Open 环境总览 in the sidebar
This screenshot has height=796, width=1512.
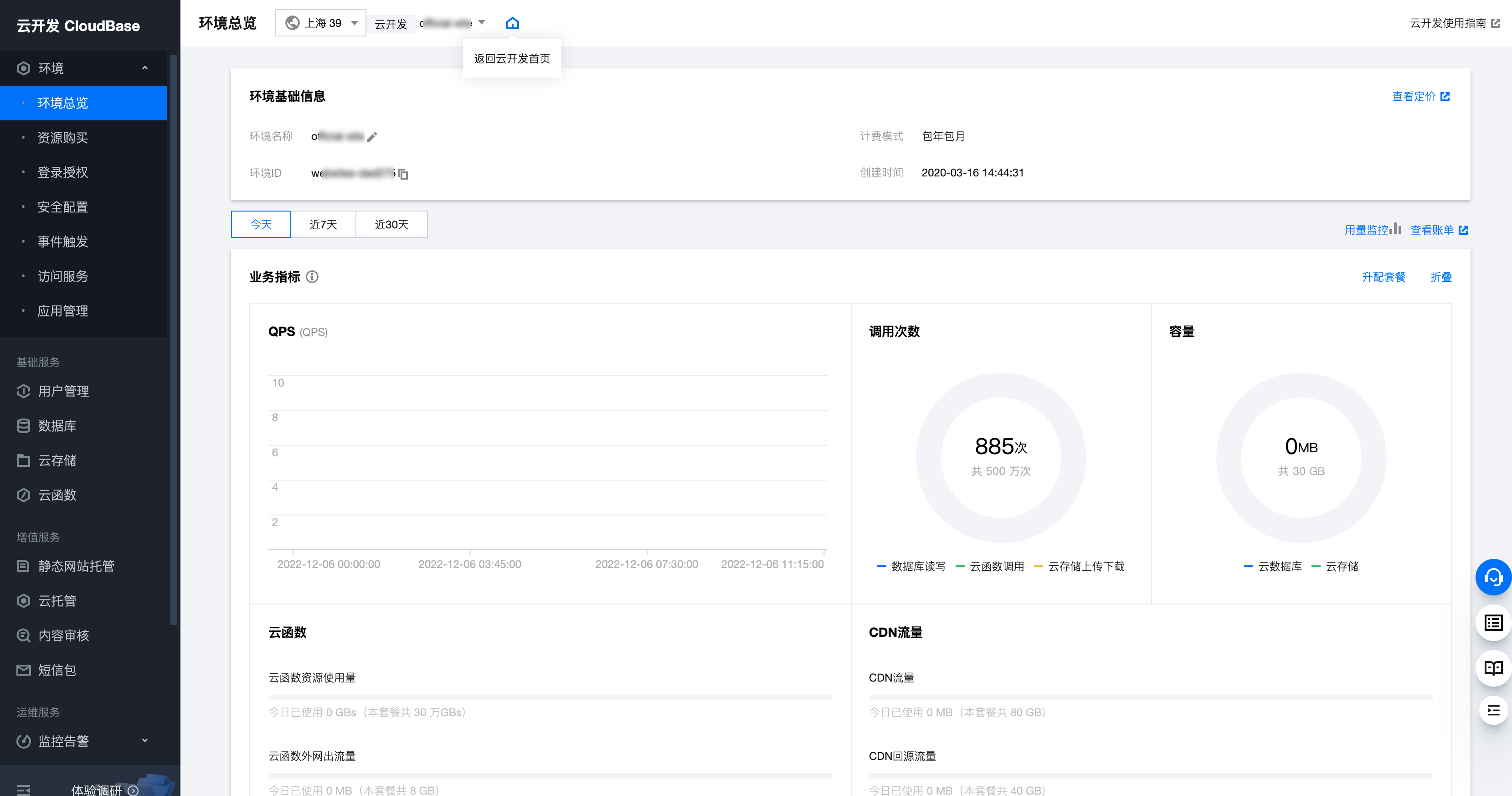coord(83,103)
